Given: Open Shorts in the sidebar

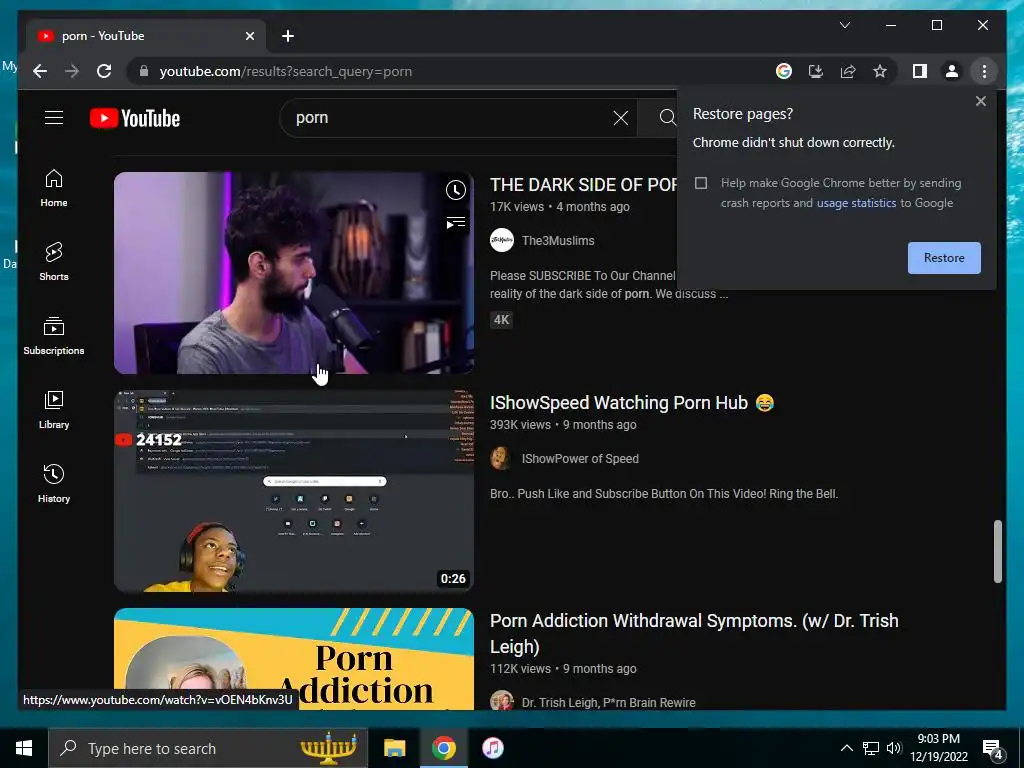Looking at the screenshot, I should coord(54,261).
